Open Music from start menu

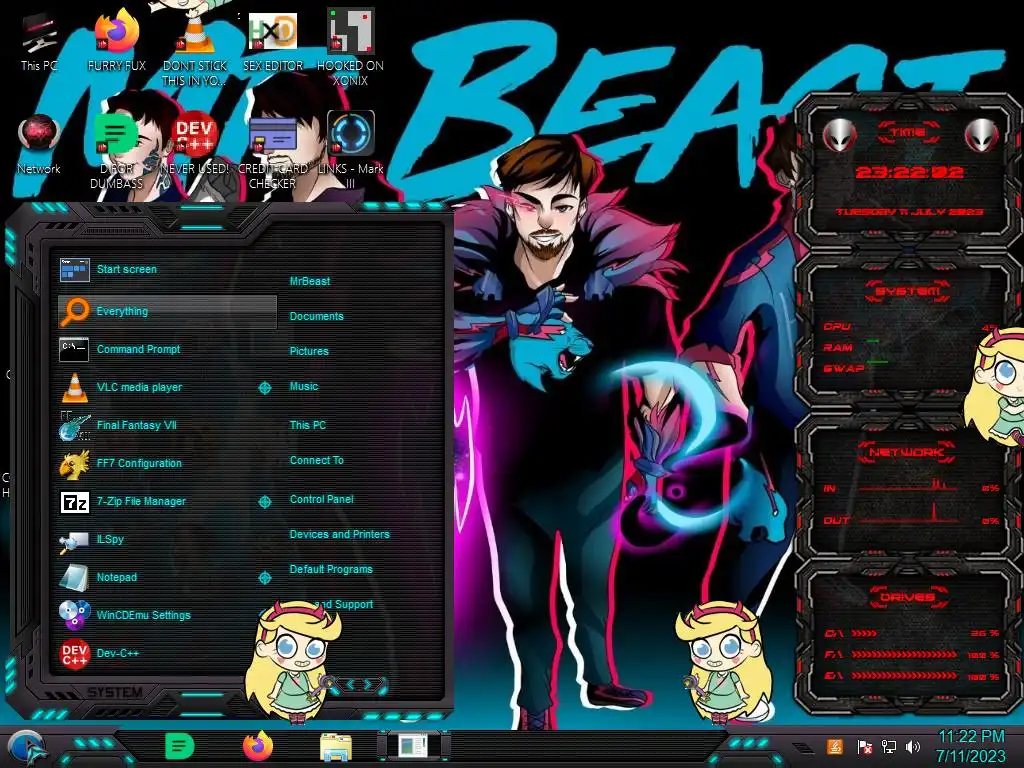point(304,387)
